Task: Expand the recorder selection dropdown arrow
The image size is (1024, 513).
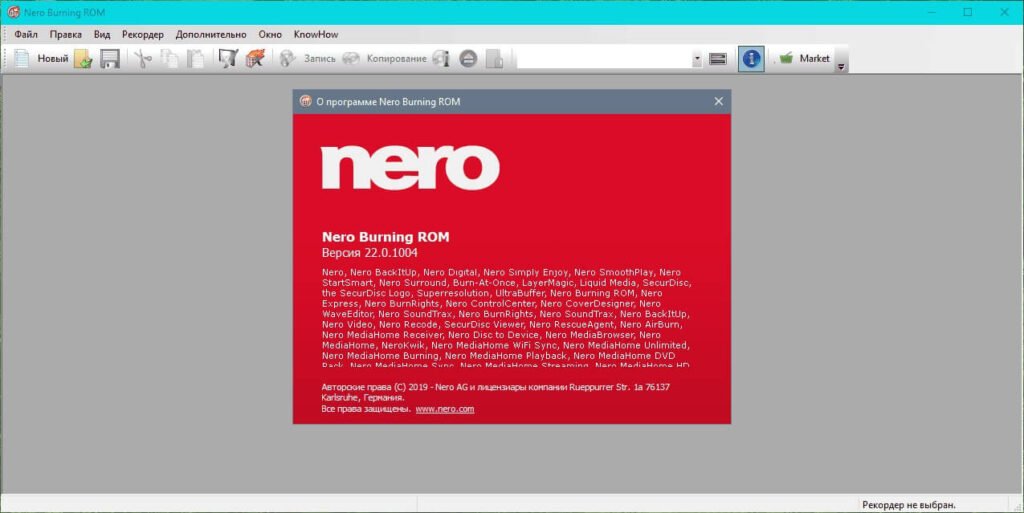Action: pos(697,59)
